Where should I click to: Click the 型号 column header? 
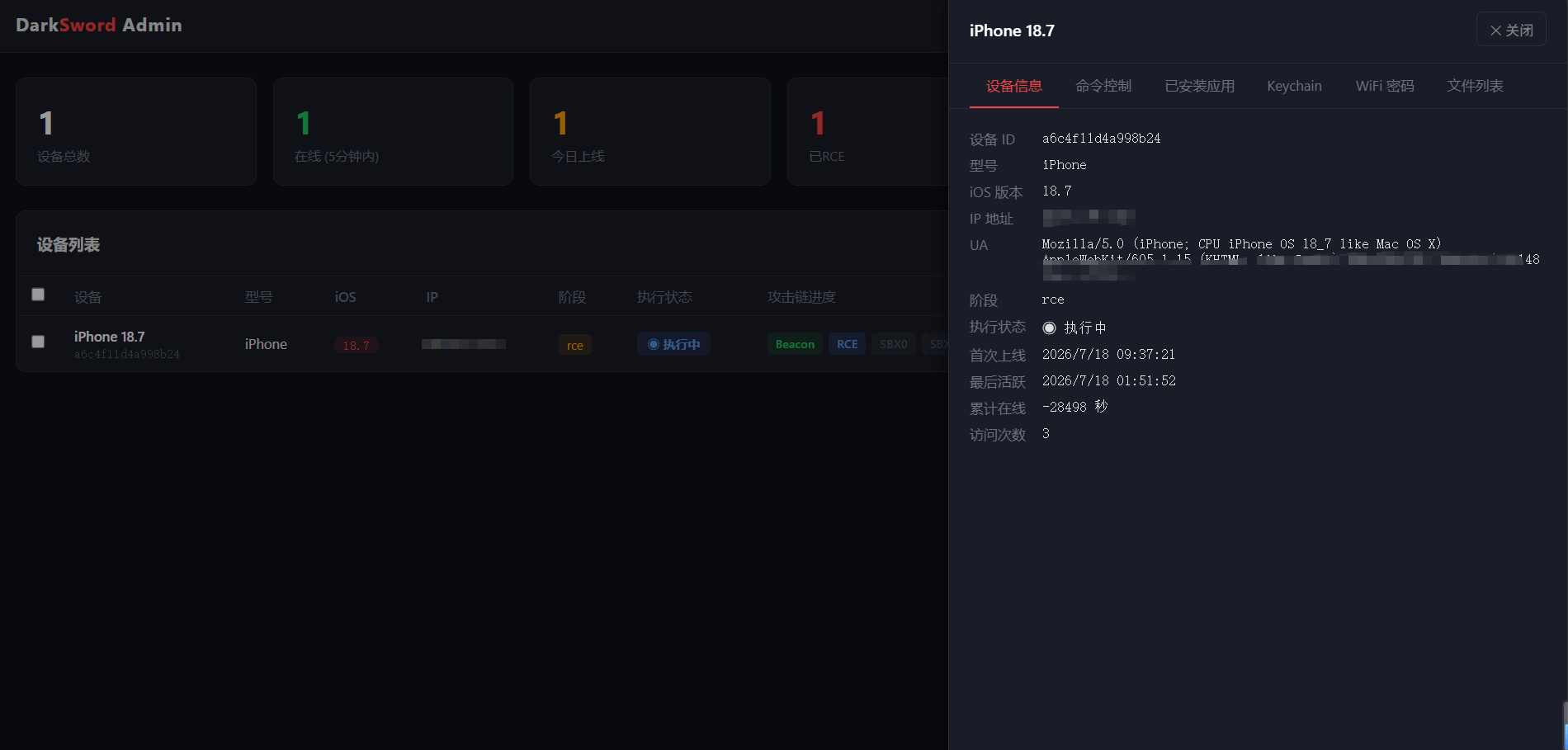pos(258,297)
